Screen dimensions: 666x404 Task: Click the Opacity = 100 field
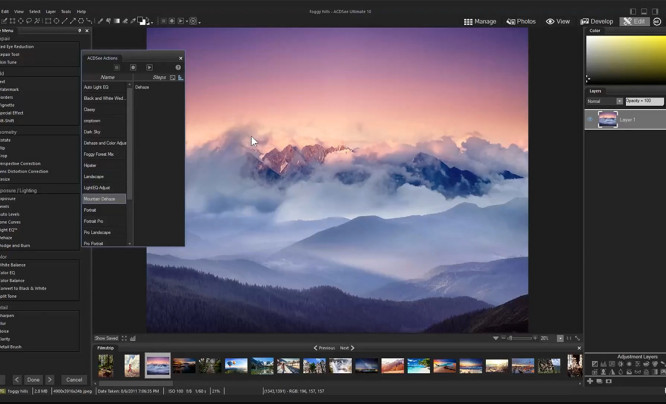[x=644, y=101]
